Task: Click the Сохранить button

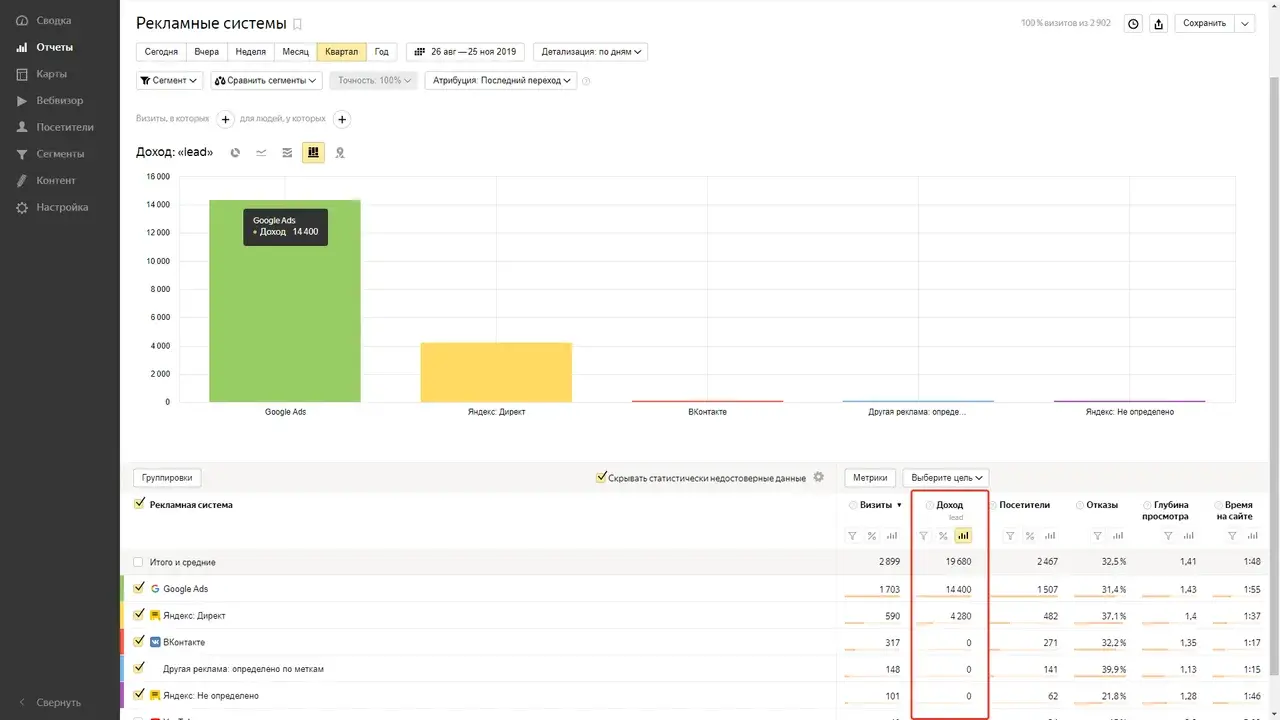Action: pos(1205,24)
